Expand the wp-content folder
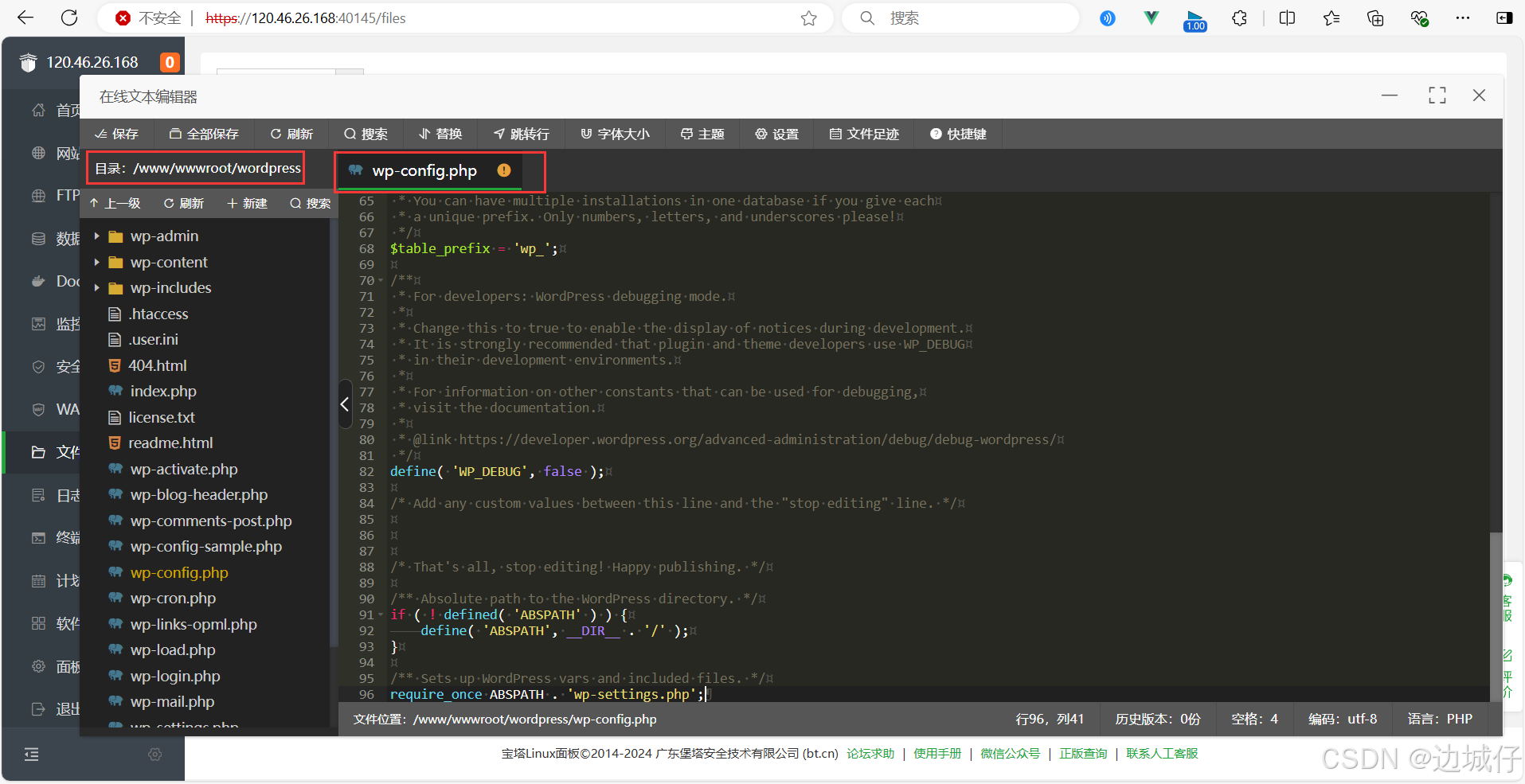The height and width of the screenshot is (784, 1525). [97, 262]
